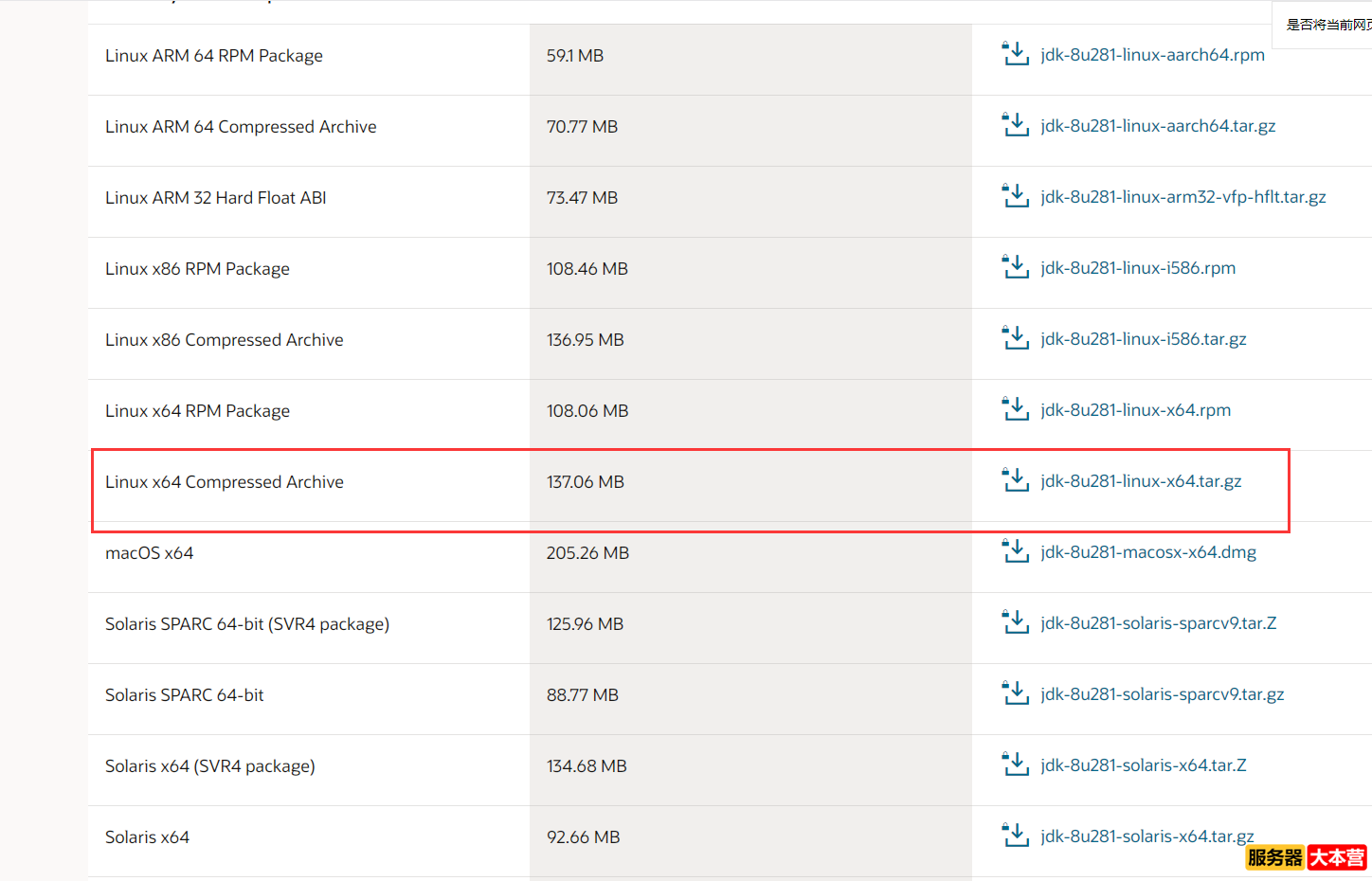Click download icon for jdk-8u281-solaris-x64.tar.gz

click(x=1016, y=836)
